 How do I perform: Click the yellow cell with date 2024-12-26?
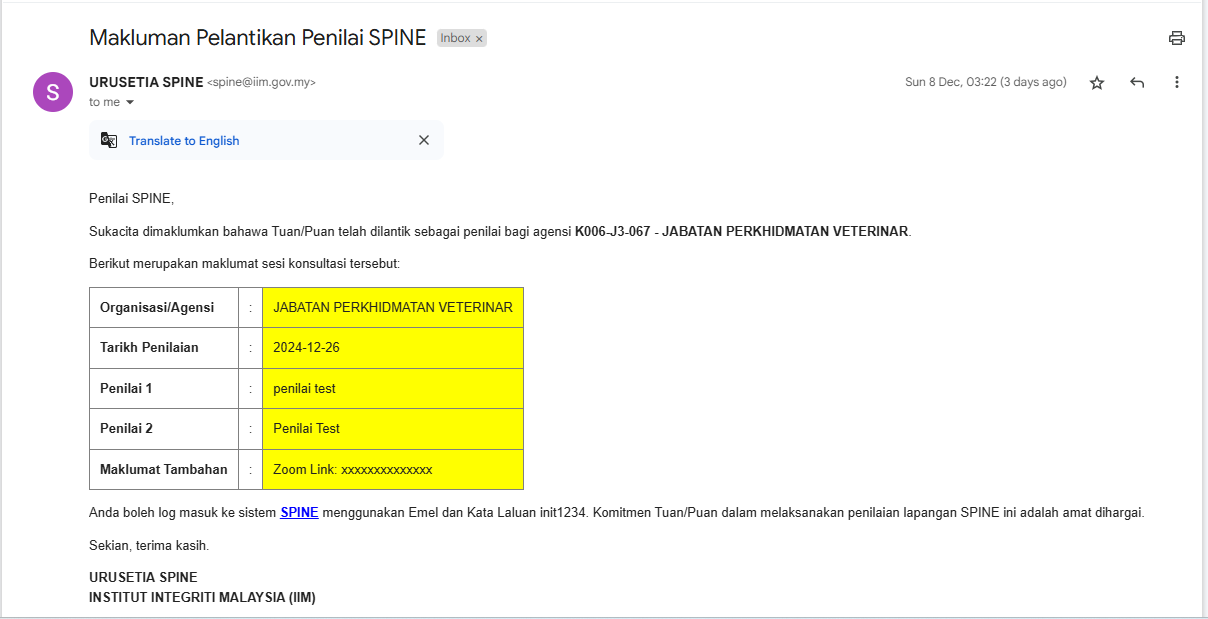tap(392, 348)
